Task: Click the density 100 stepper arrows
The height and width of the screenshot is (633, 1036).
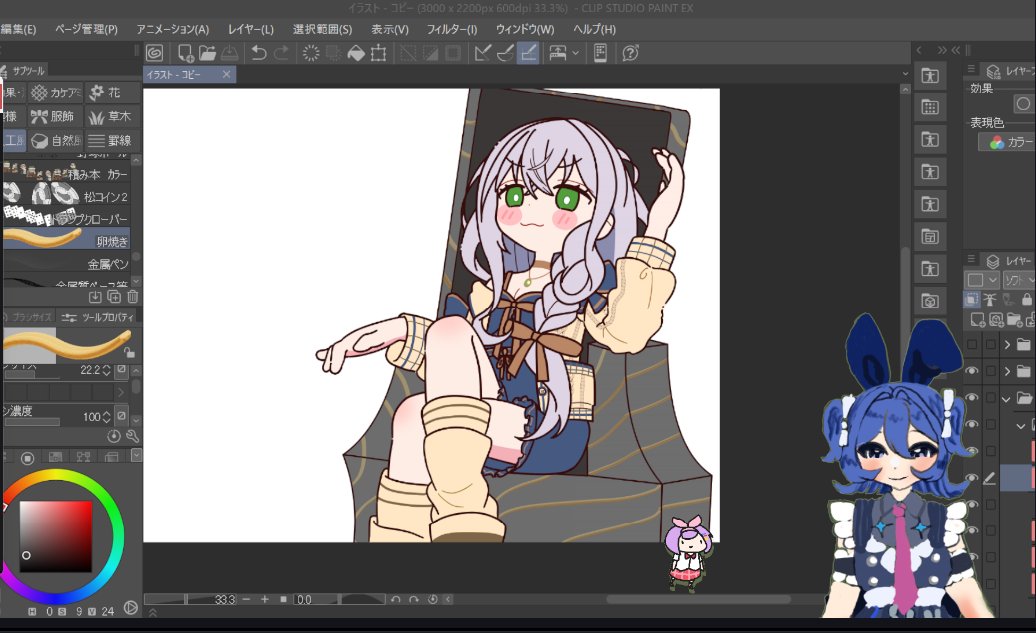Action: [106, 417]
